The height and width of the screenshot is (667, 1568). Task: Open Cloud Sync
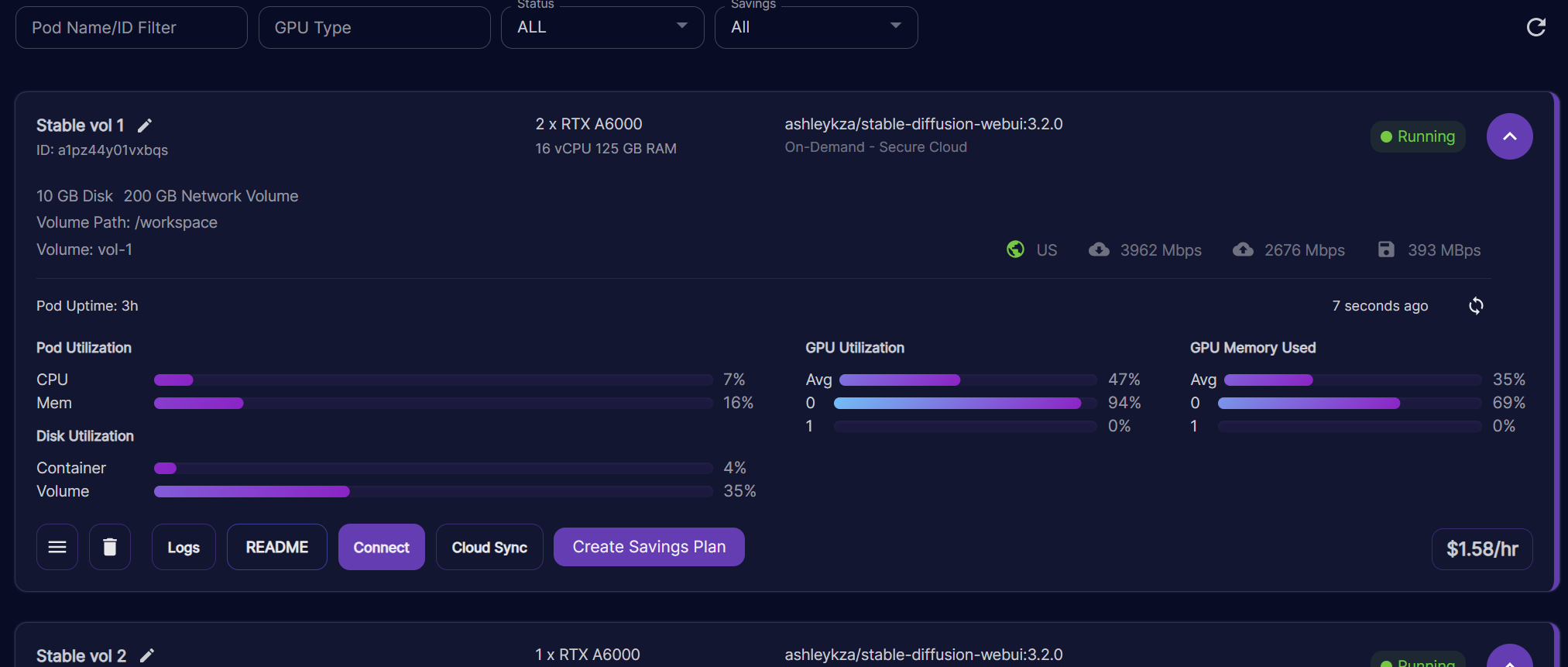(489, 547)
